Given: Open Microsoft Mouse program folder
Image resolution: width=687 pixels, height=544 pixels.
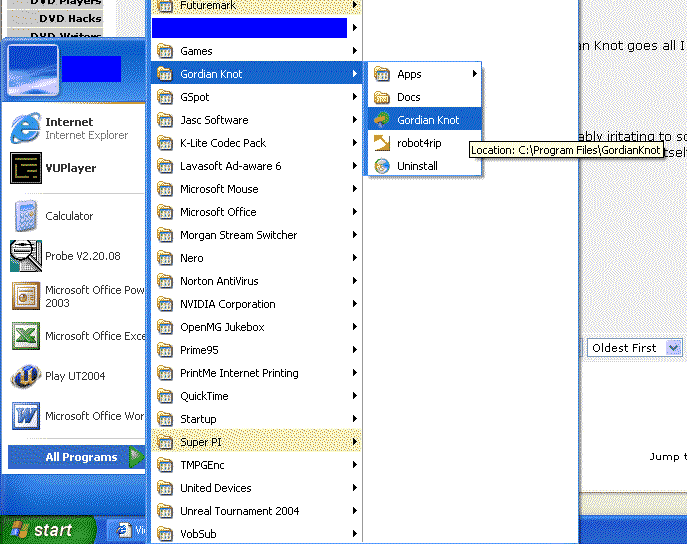Looking at the screenshot, I should pos(256,189).
